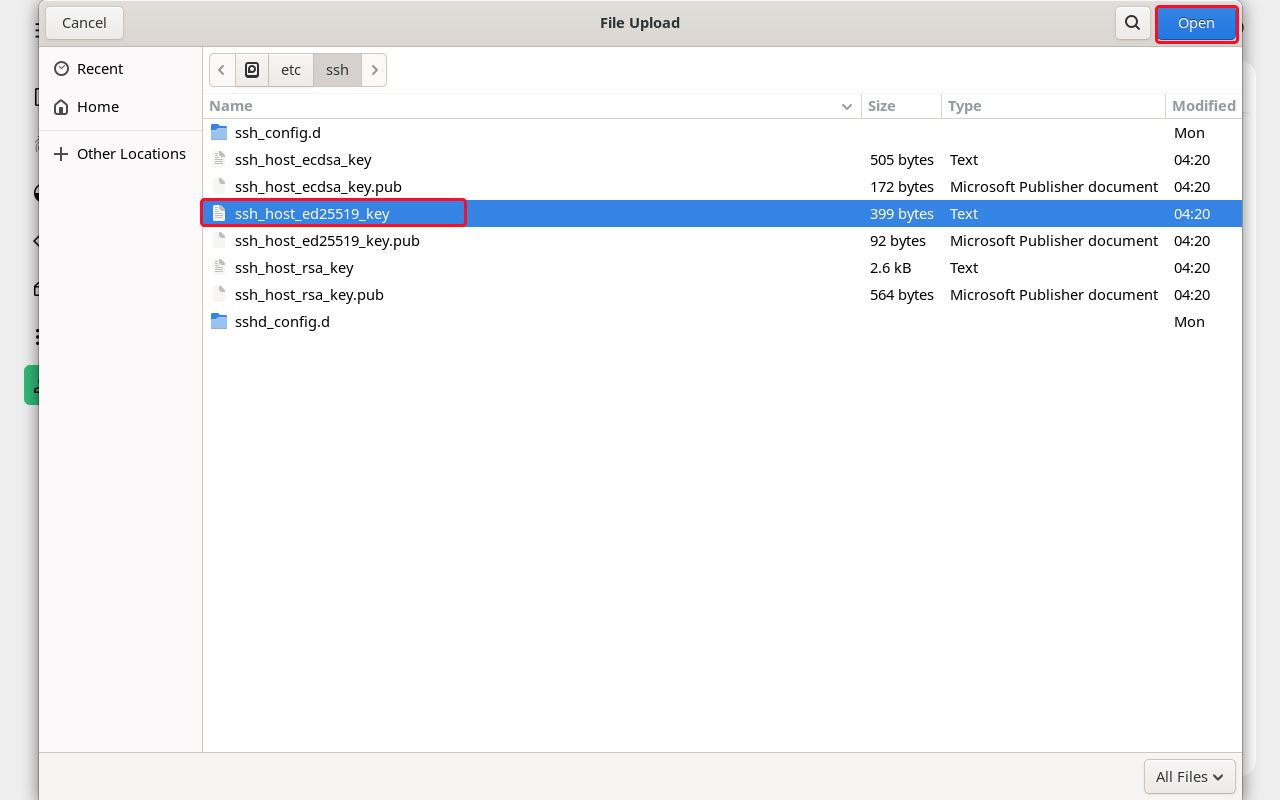Click the forward arrow in path bar
Viewport: 1280px width, 800px height.
(x=374, y=70)
